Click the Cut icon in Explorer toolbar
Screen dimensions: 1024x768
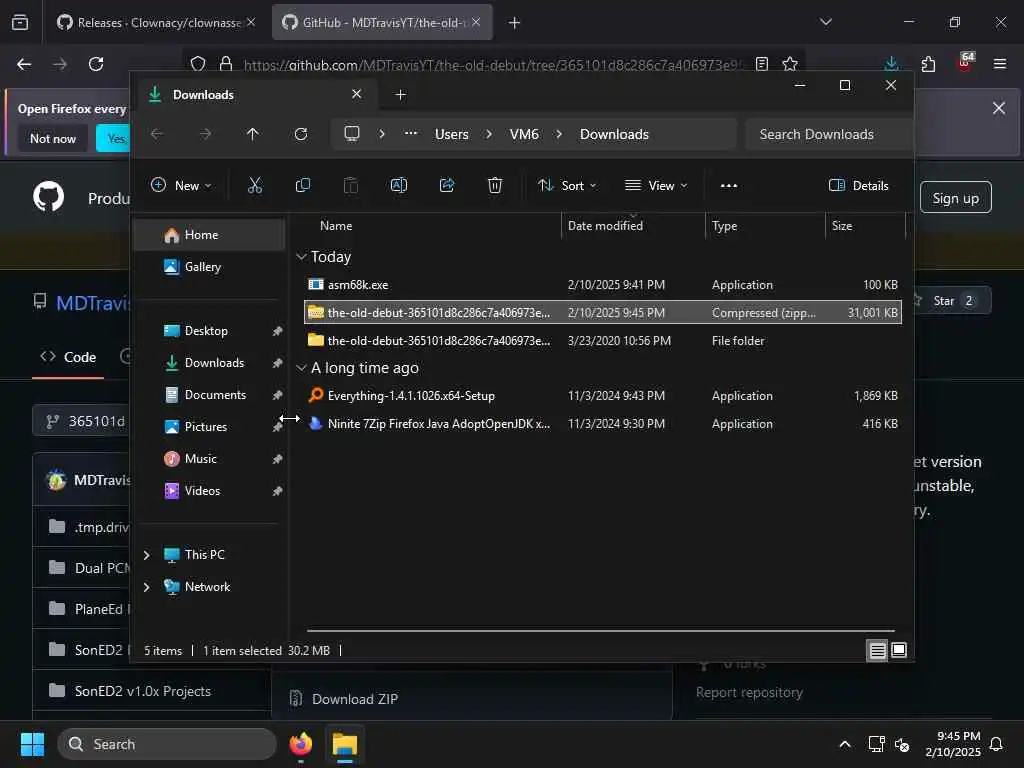[255, 185]
